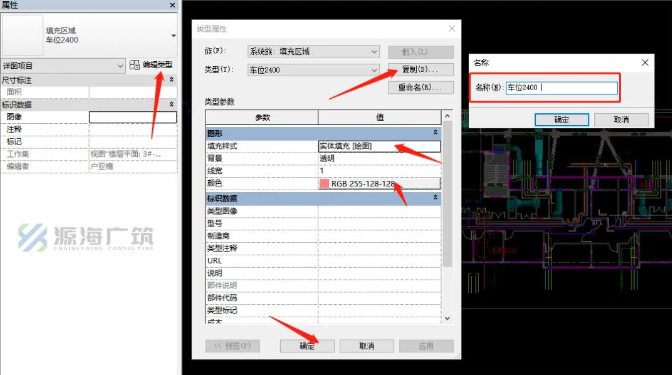This screenshot has width=672, height=375.
Task: Expand the type selector arrow beside 填充区域
Action: tap(173, 36)
